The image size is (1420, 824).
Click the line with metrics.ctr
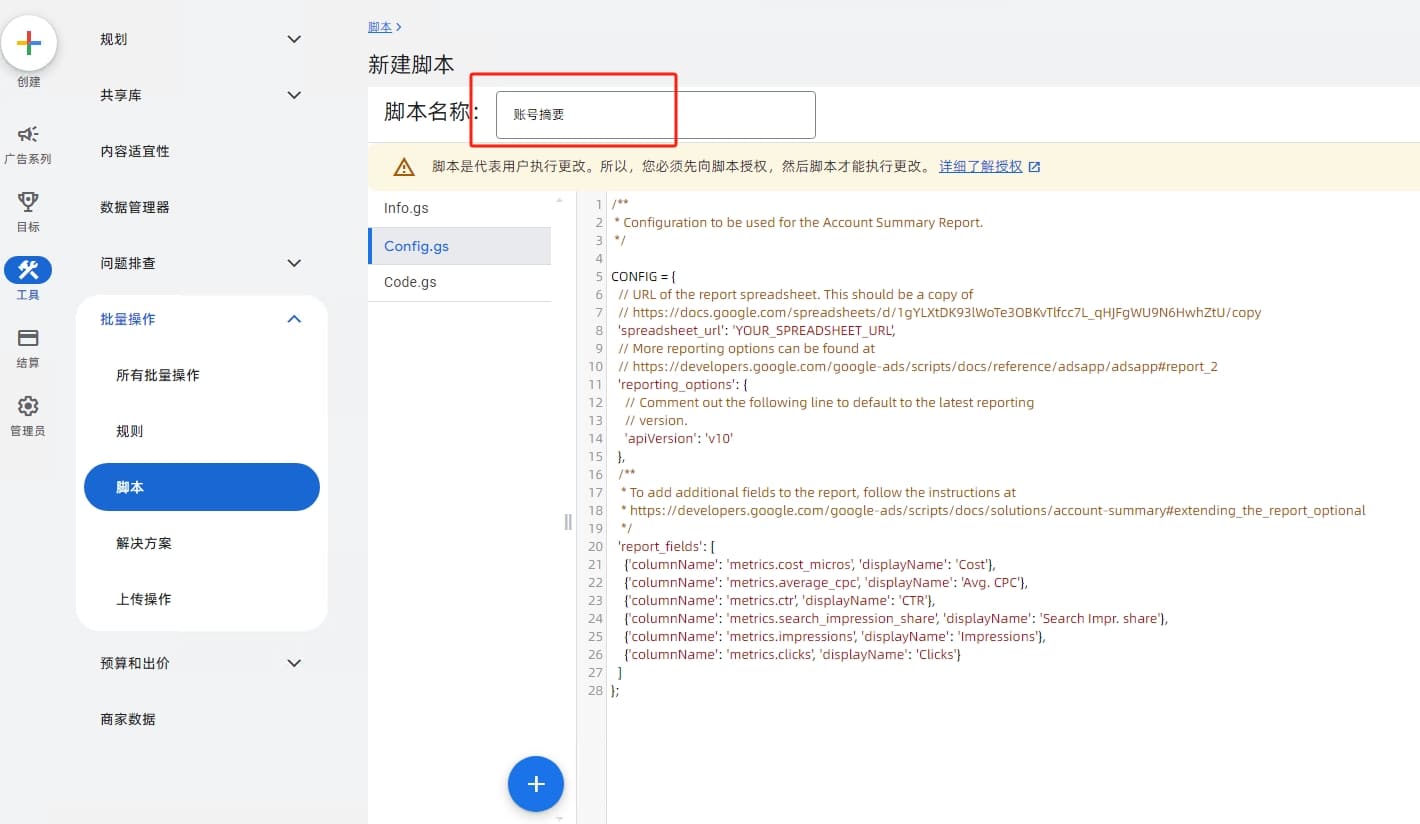[x=779, y=600]
